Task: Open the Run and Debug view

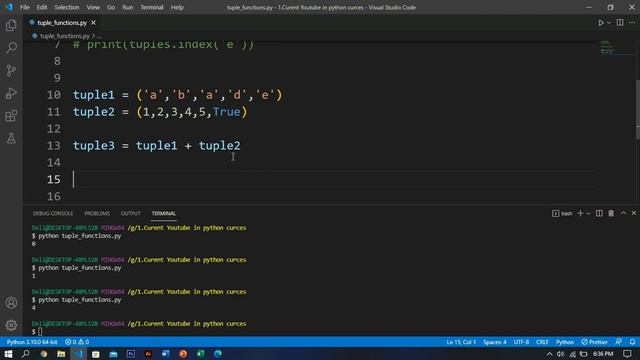Action: coord(11,93)
